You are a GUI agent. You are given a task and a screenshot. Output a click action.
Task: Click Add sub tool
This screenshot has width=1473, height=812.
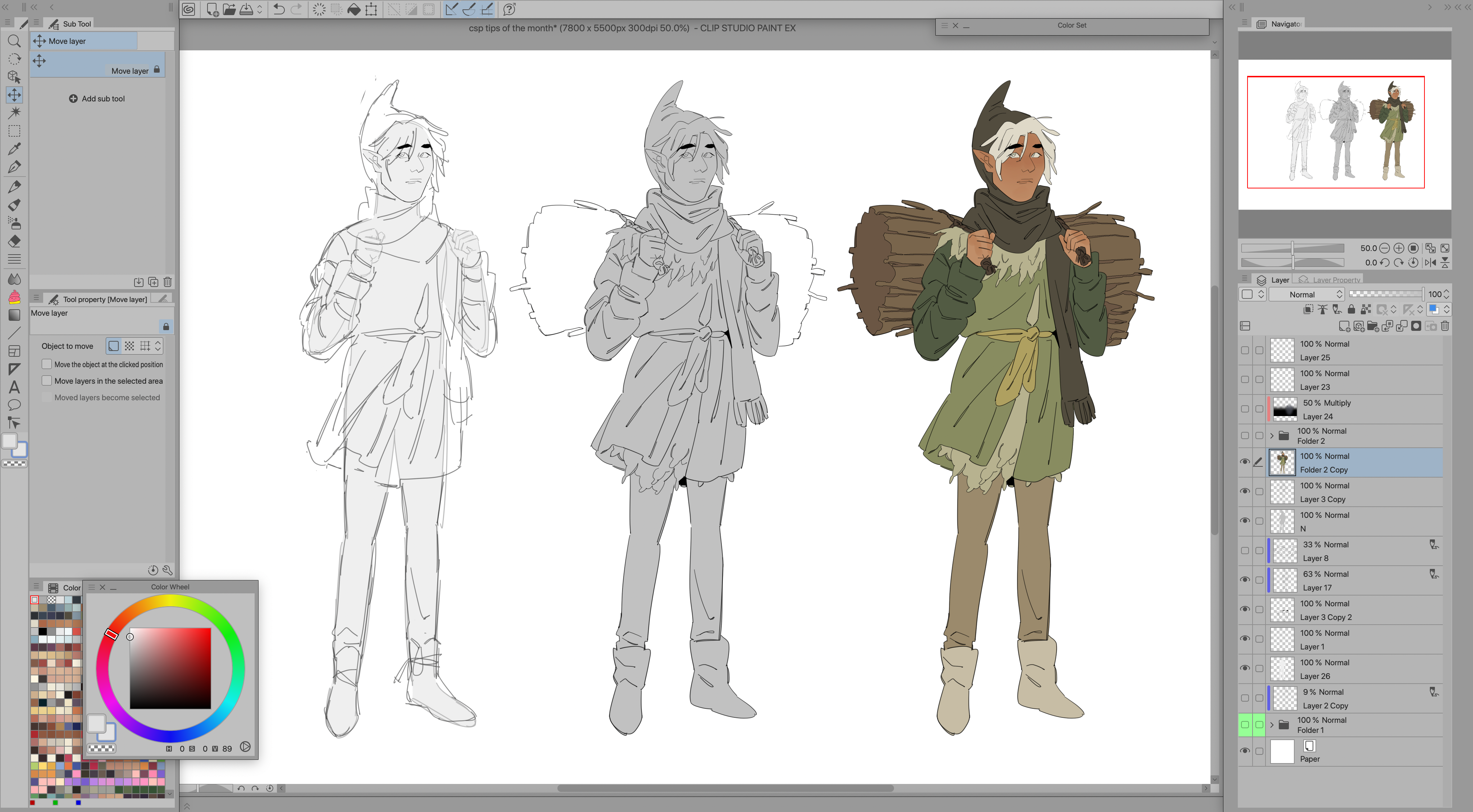pyautogui.click(x=97, y=99)
